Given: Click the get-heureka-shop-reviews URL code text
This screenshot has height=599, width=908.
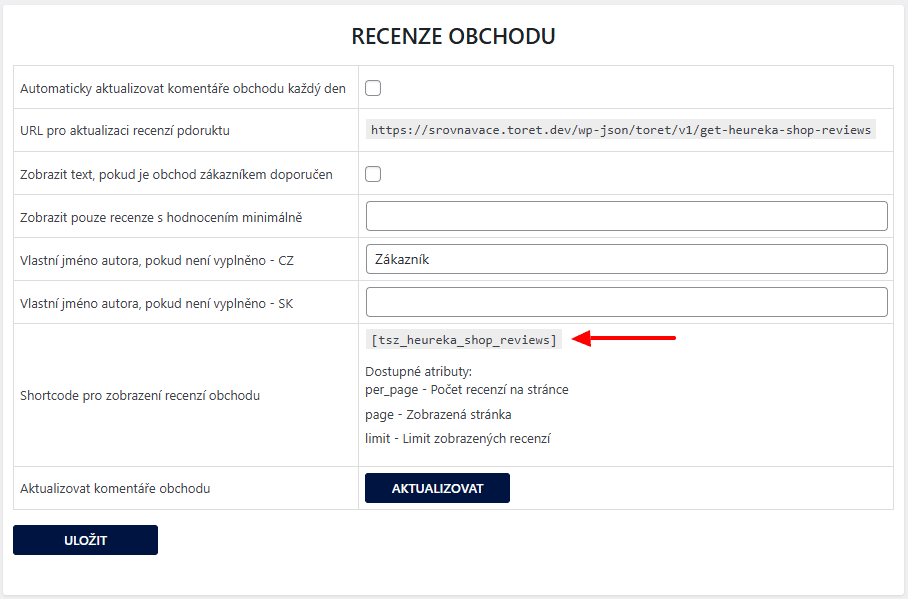Looking at the screenshot, I should coord(621,130).
